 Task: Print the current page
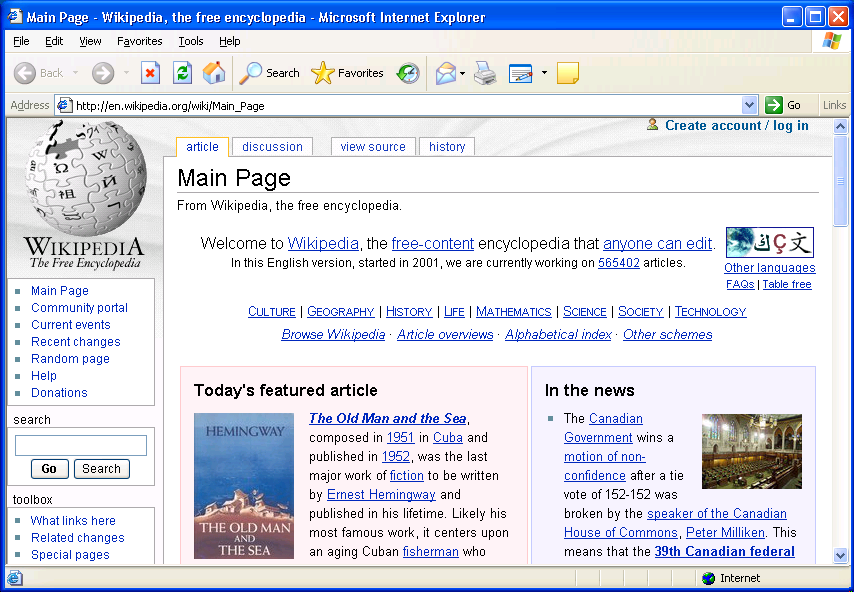coord(485,73)
